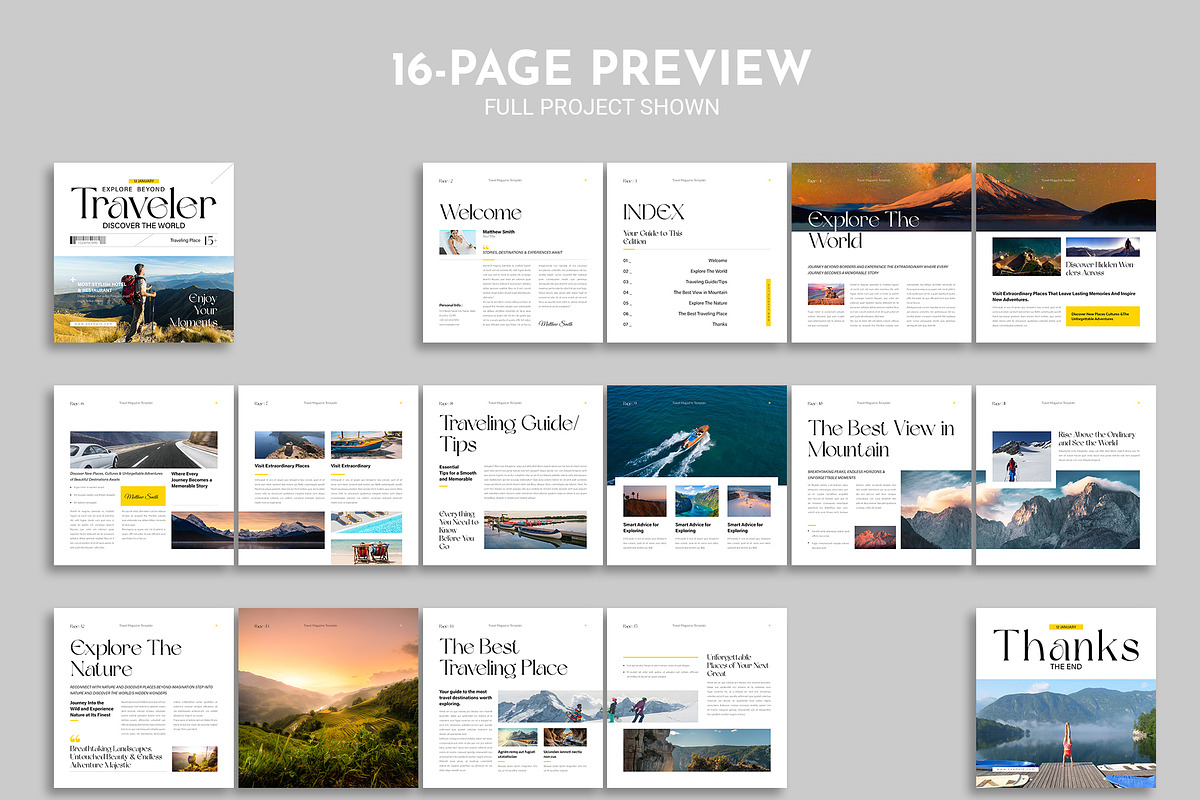Click the "Explore The World" spread title
Screen dimensions: 1200x800
(x=862, y=230)
